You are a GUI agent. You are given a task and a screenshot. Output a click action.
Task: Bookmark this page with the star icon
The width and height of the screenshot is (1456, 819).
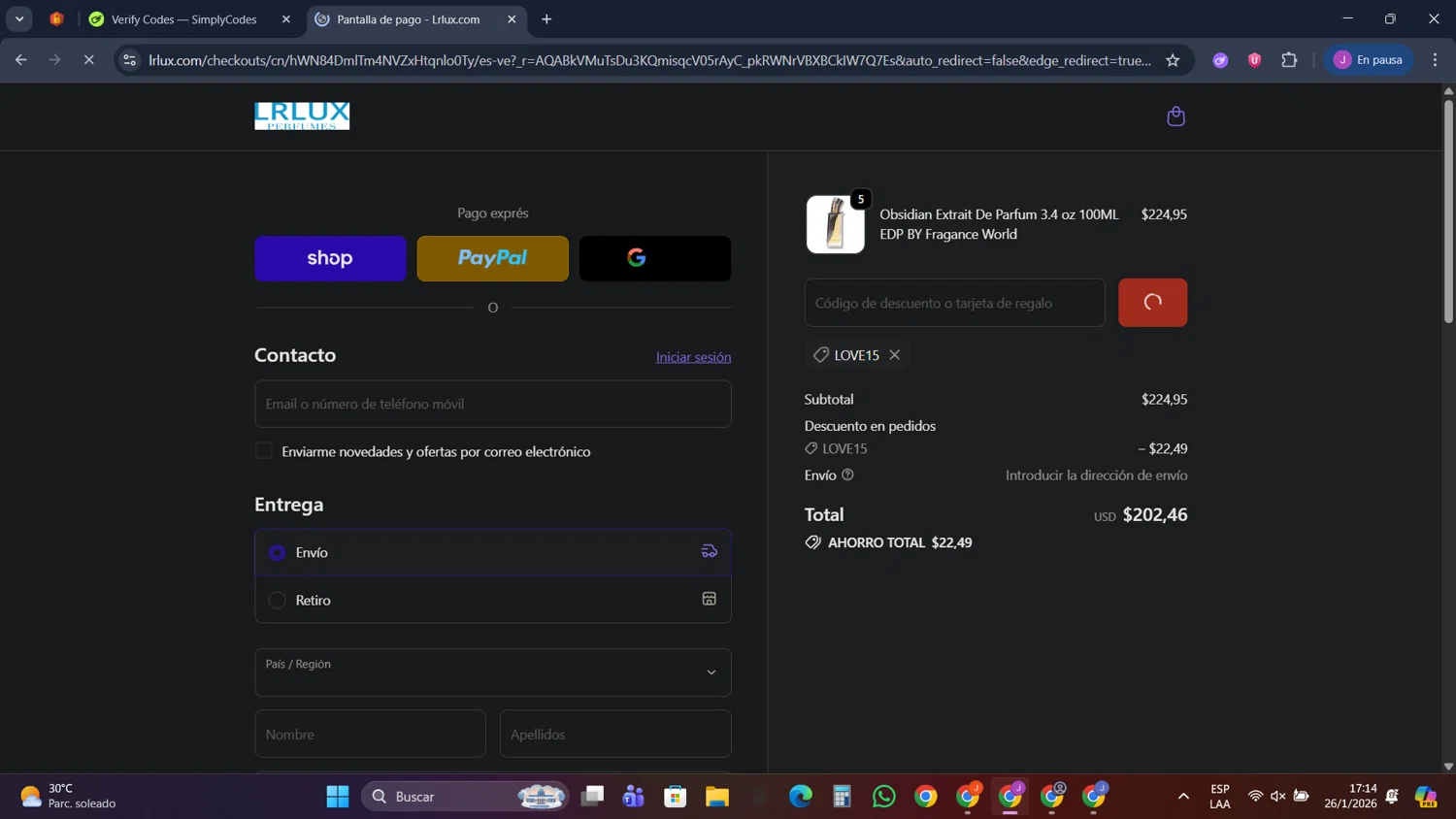pos(1173,60)
